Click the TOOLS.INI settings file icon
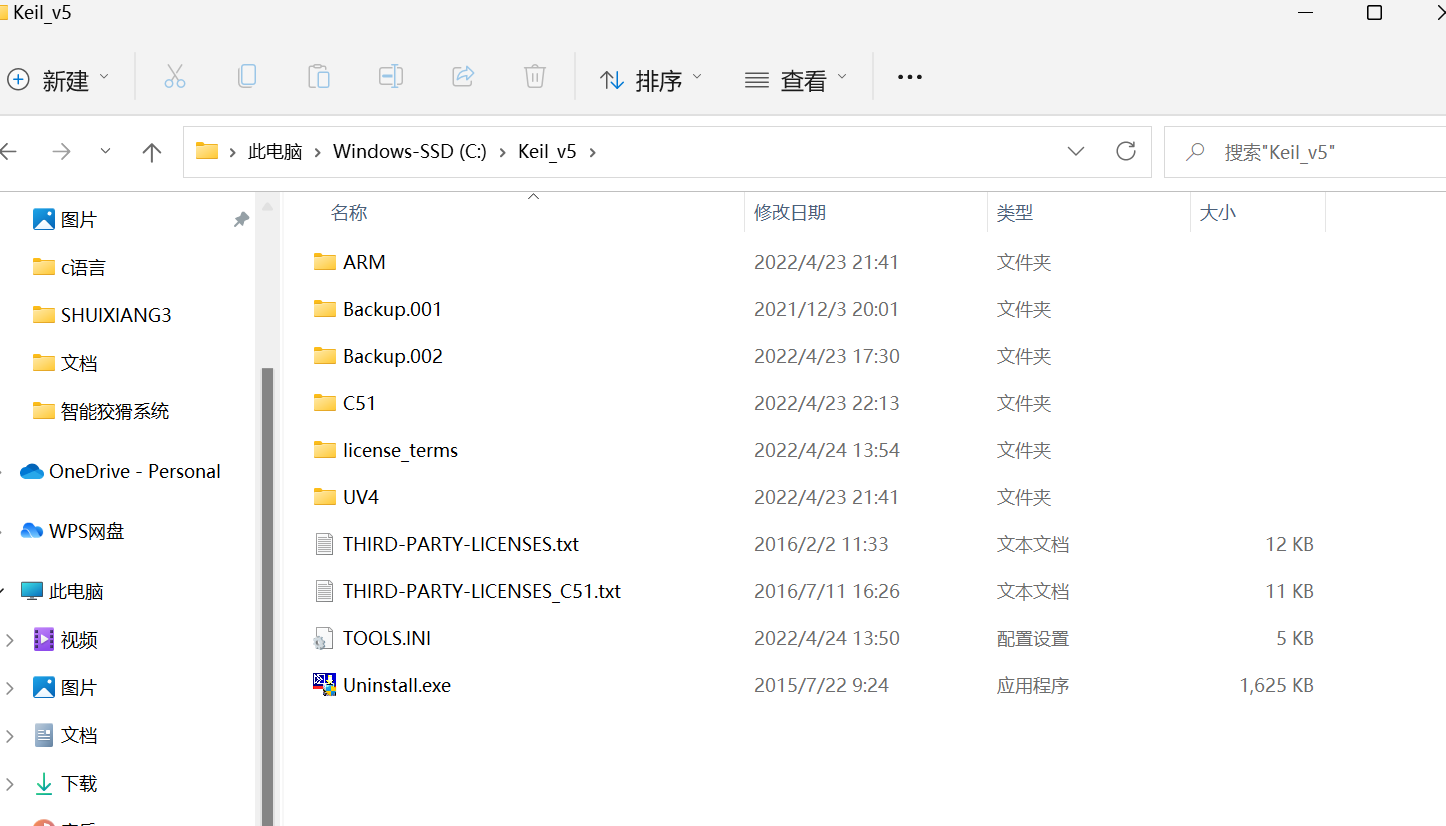 [324, 638]
